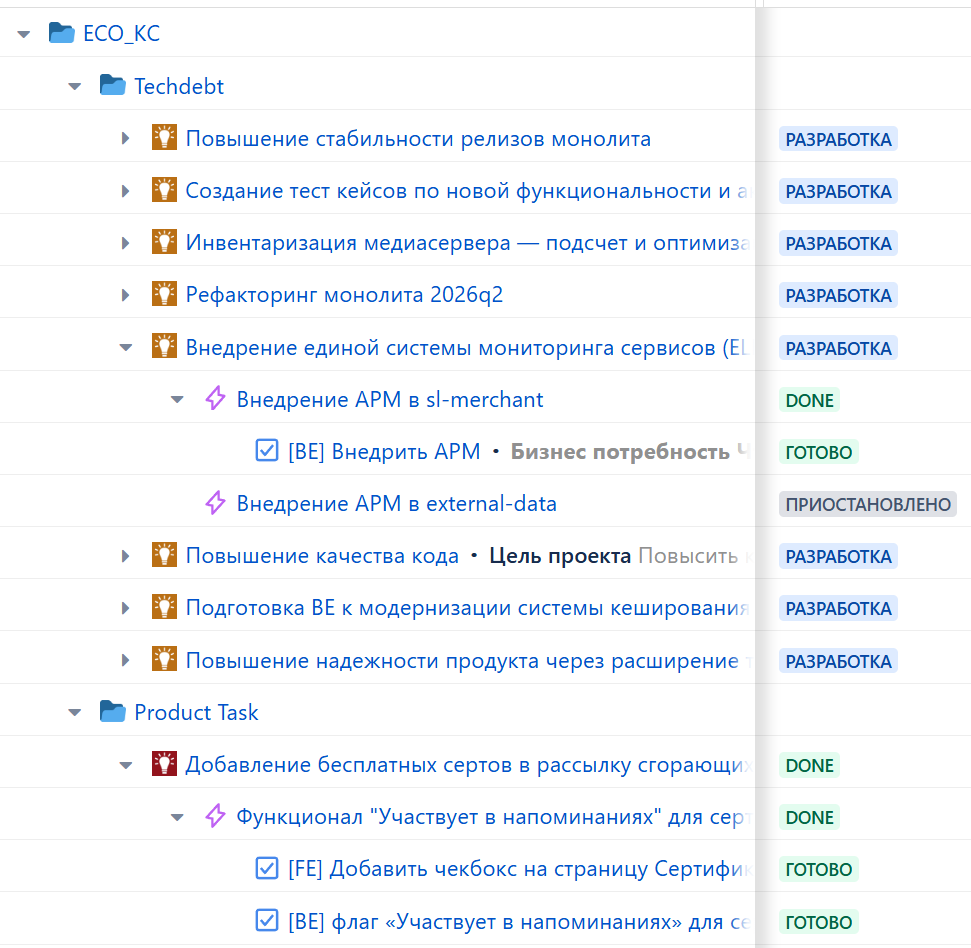Image resolution: width=971 pixels, height=948 pixels.
Task: Click ГОТОВО status of '[FE] Добавить чекбокс'
Action: tap(819, 869)
